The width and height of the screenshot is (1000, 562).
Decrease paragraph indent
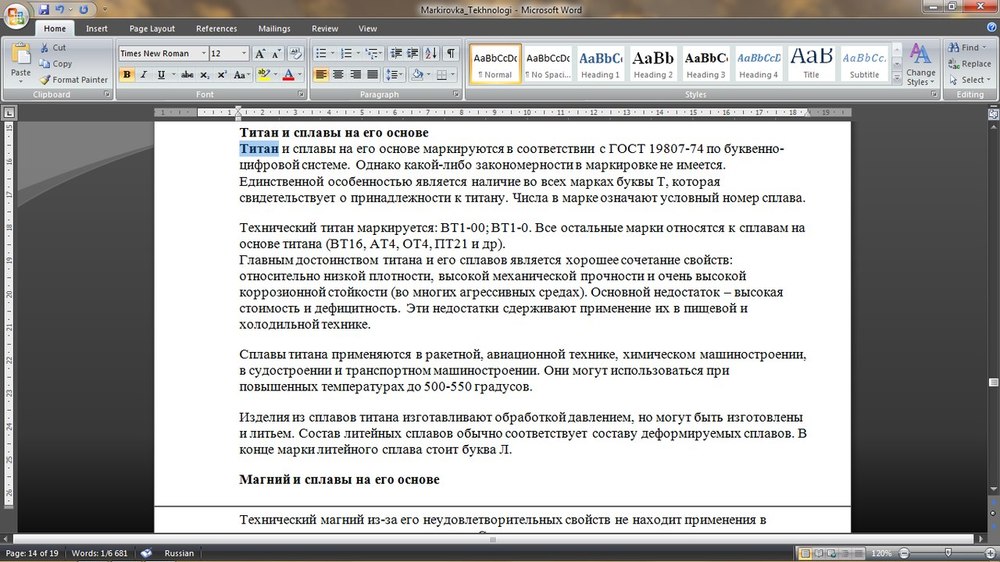(396, 54)
